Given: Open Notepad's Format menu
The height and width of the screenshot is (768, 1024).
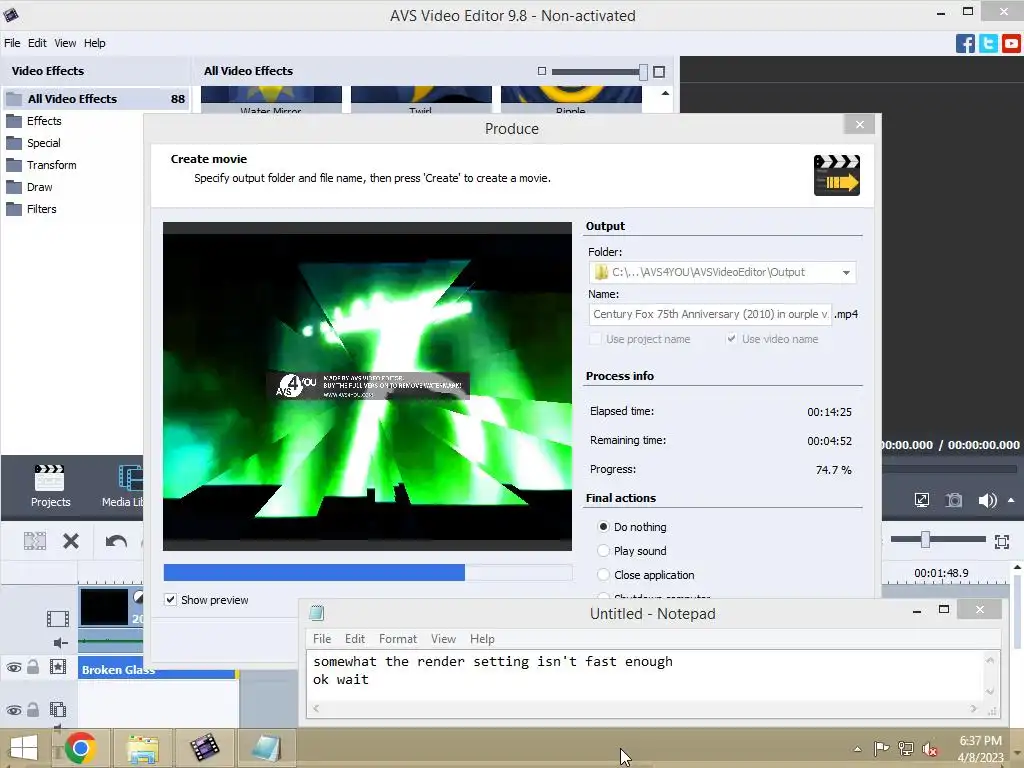Looking at the screenshot, I should coord(398,639).
